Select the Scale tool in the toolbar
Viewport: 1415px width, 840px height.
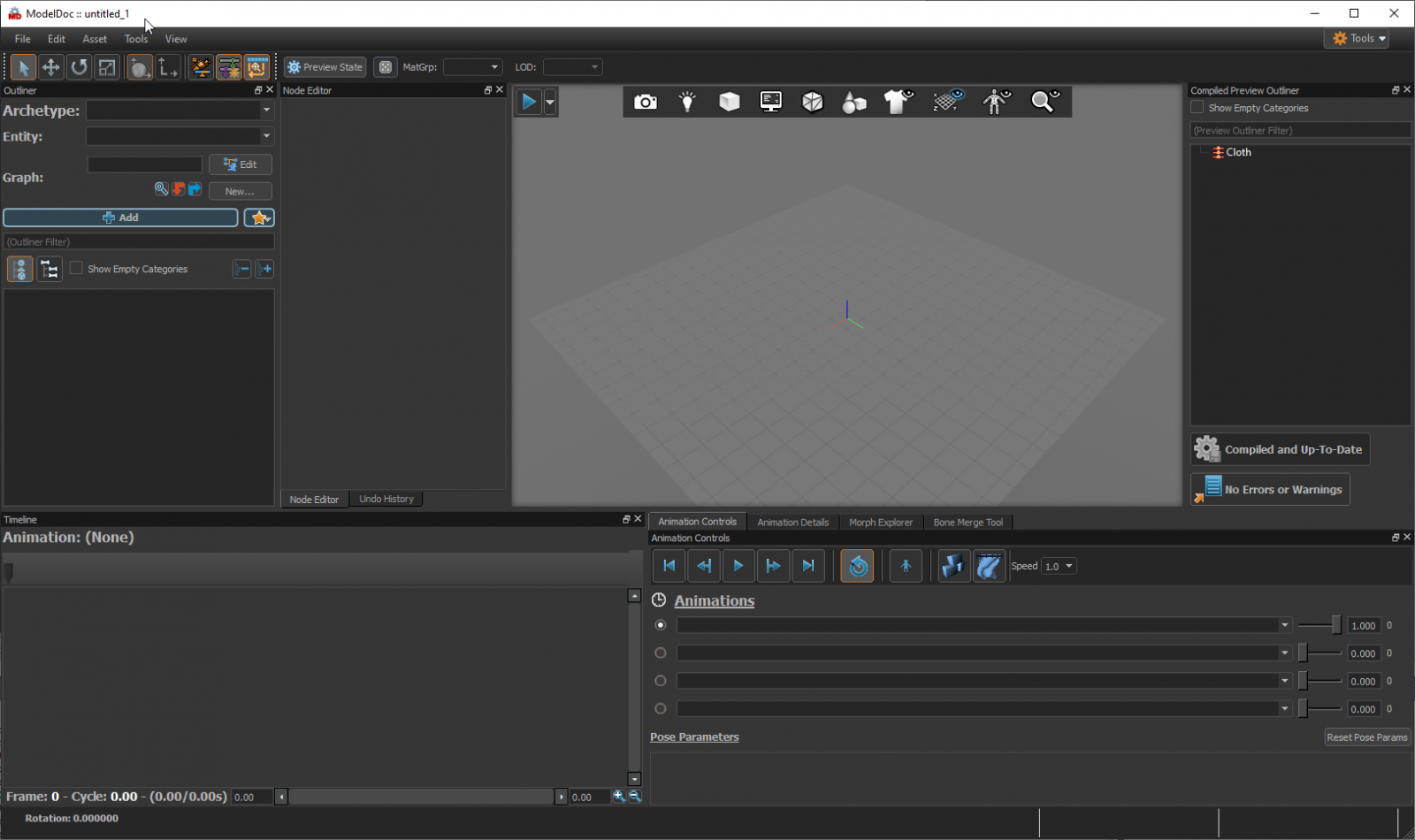[106, 66]
